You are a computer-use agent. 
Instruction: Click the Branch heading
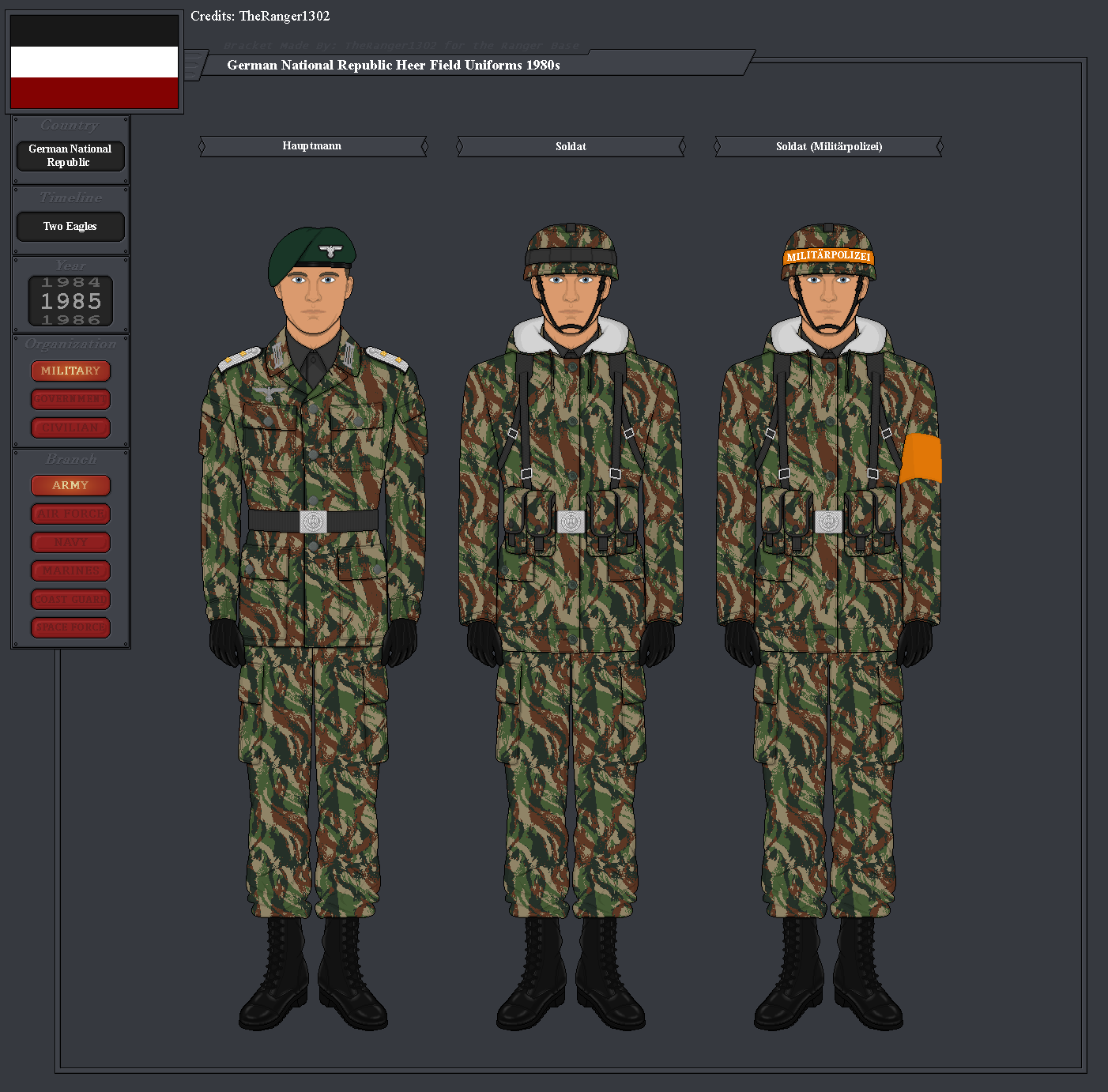[70, 459]
